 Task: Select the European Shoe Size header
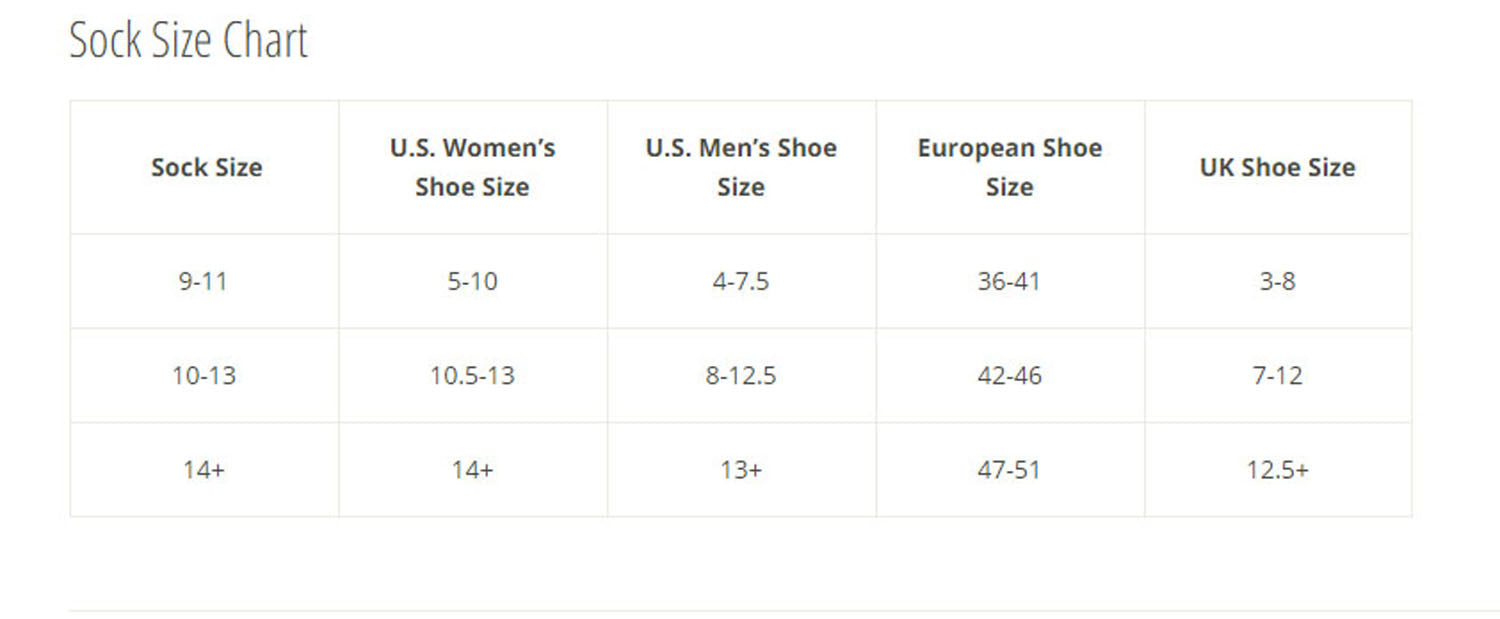(x=1009, y=167)
